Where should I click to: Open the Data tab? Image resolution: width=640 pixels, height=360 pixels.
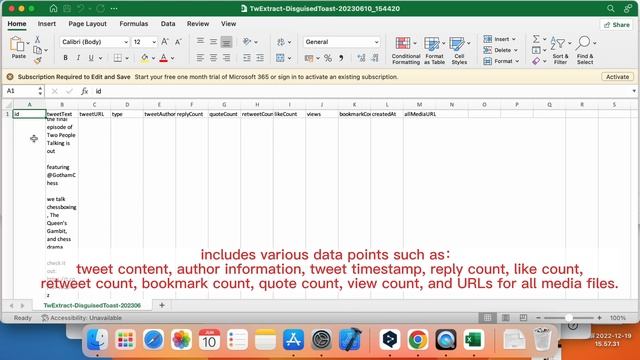pyautogui.click(x=168, y=24)
